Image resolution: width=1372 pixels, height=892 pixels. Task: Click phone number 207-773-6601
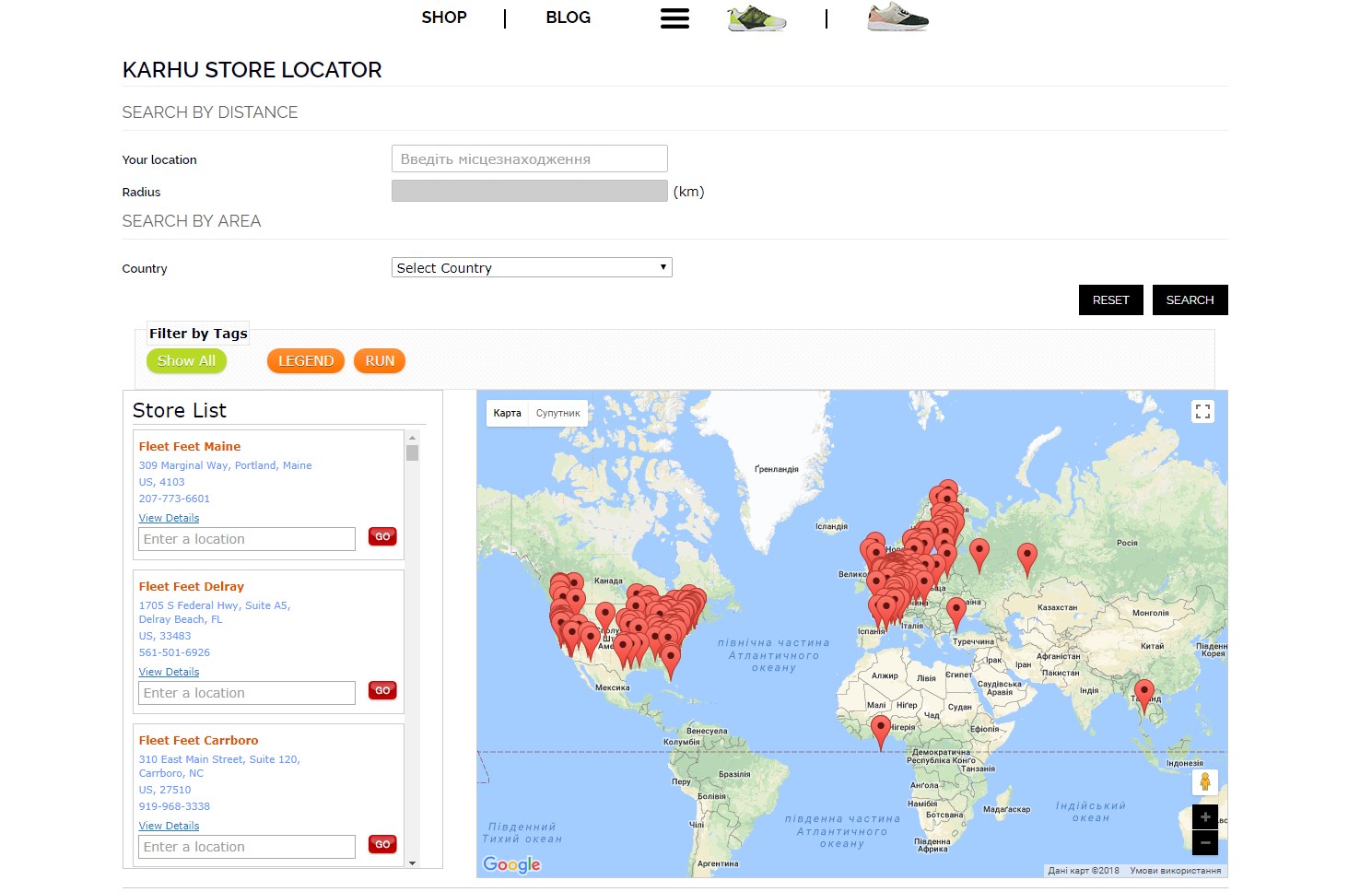point(174,499)
